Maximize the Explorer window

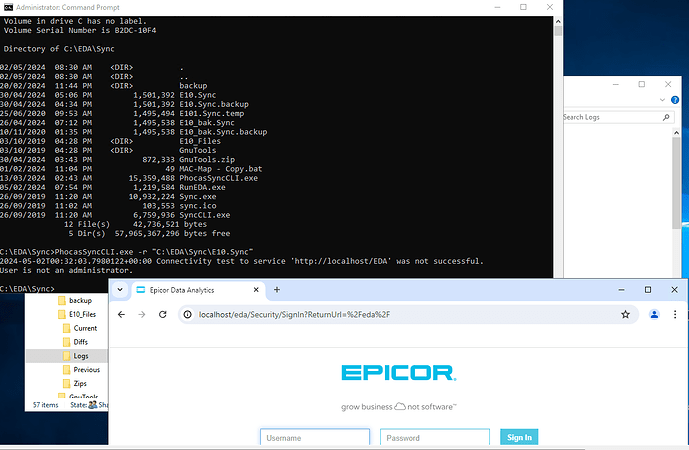click(x=642, y=84)
